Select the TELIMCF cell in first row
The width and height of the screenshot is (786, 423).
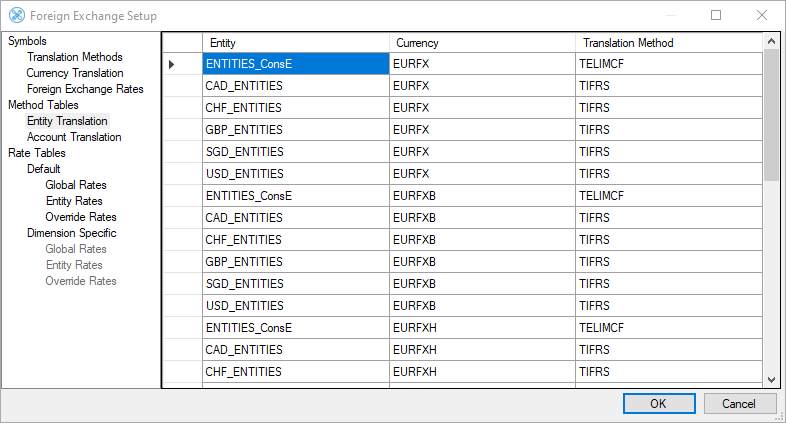[668, 64]
